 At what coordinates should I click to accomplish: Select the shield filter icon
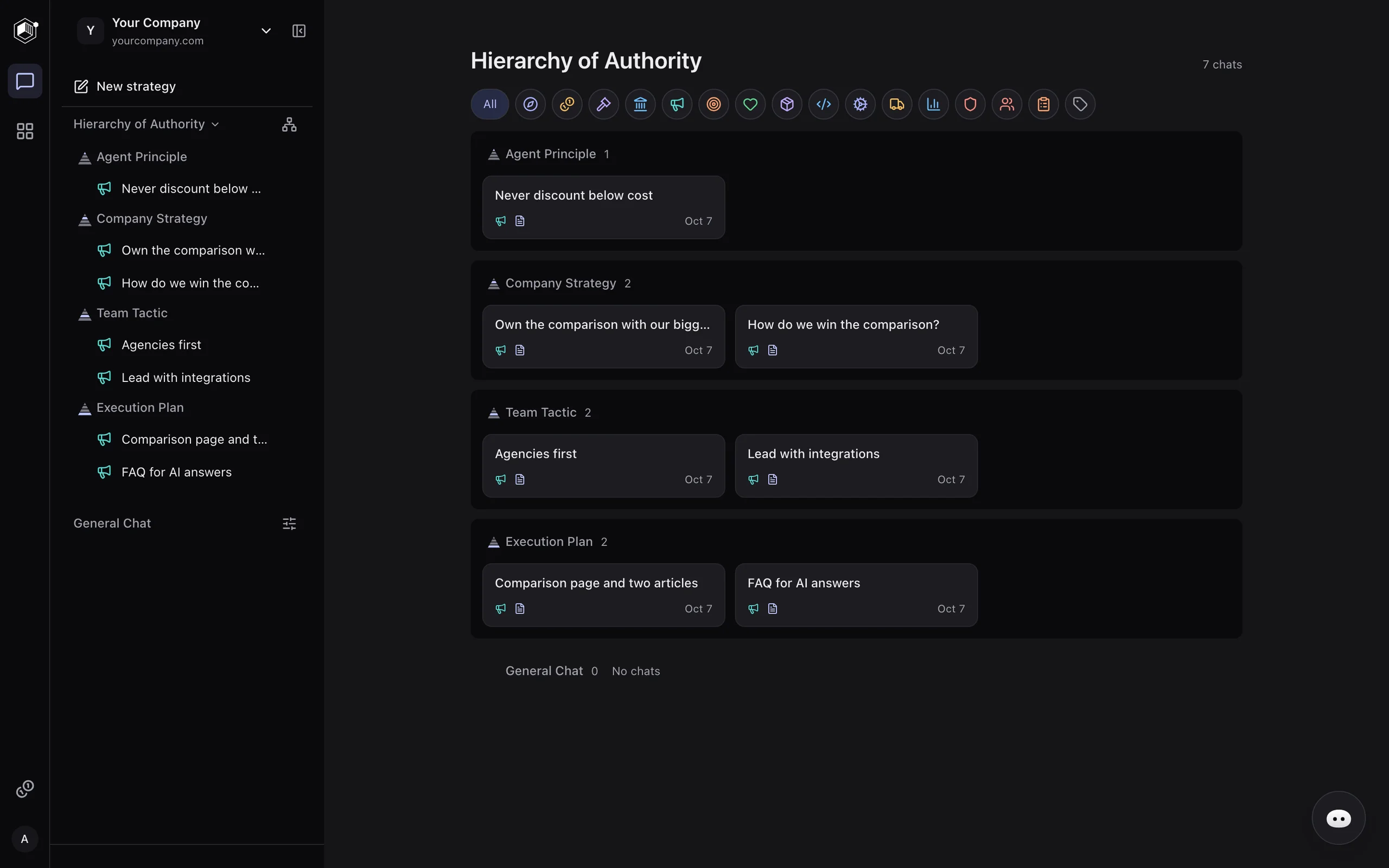[x=971, y=105]
